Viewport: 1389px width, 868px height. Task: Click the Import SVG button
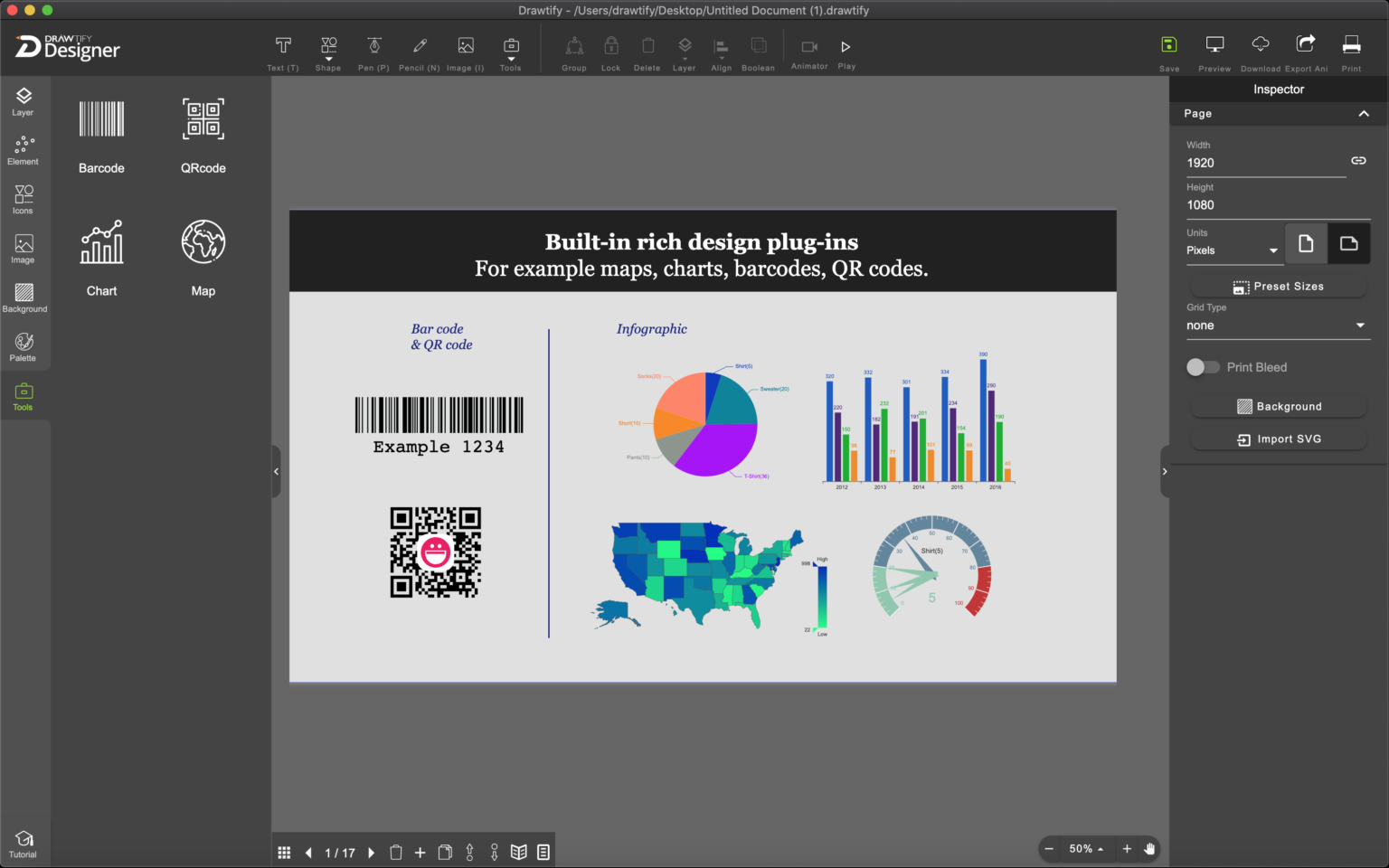click(1278, 439)
